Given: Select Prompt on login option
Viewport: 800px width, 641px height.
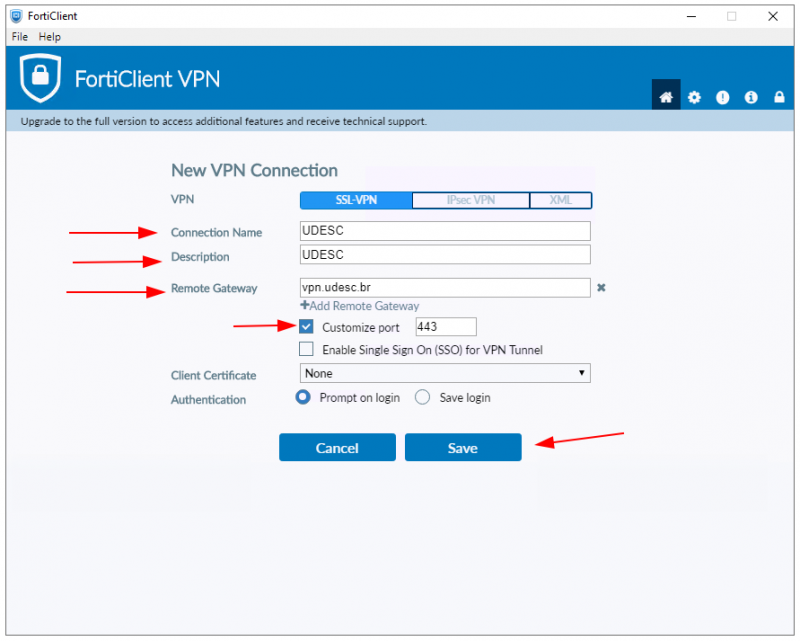Looking at the screenshot, I should 303,397.
